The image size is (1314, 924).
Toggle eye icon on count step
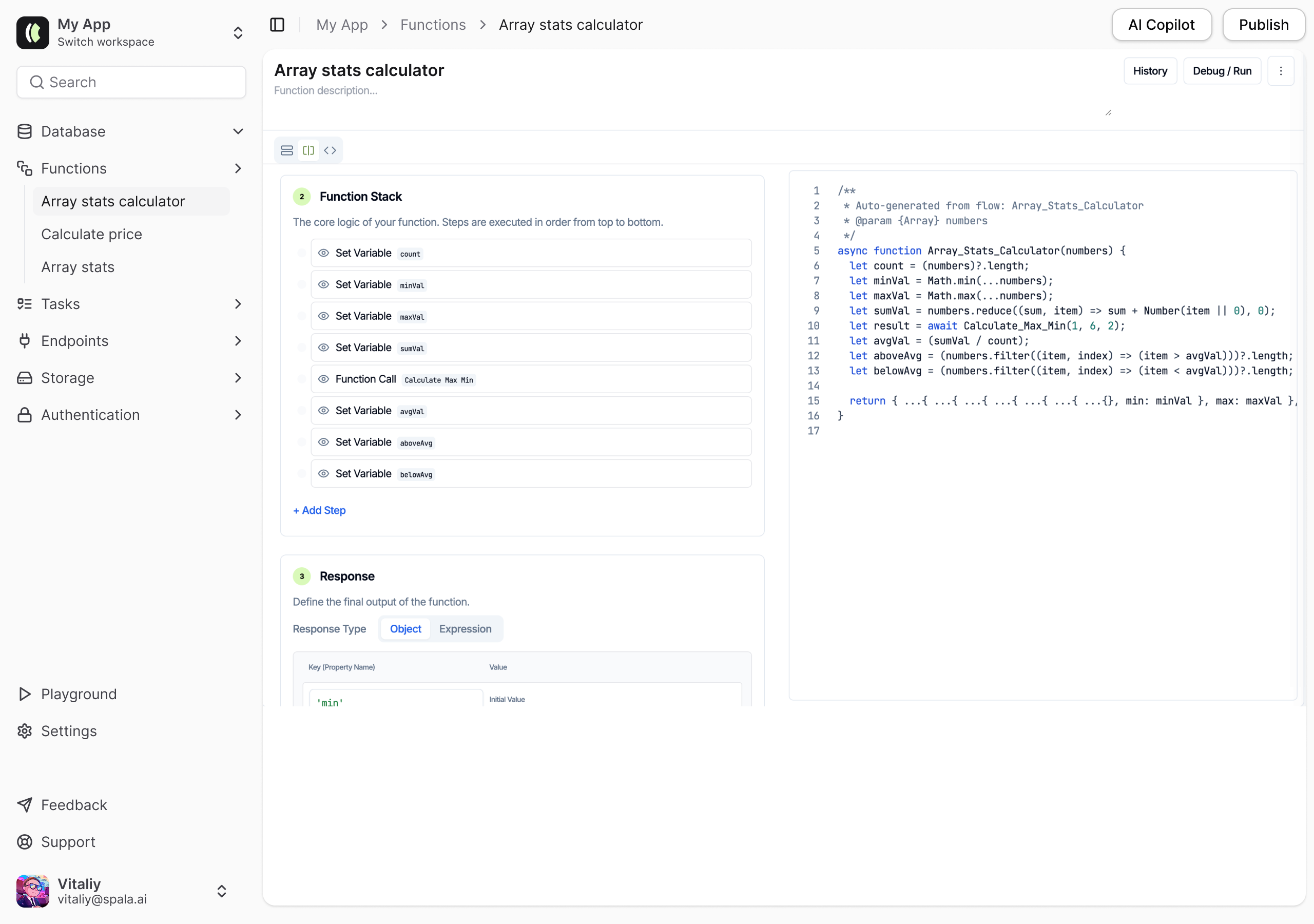pos(323,253)
